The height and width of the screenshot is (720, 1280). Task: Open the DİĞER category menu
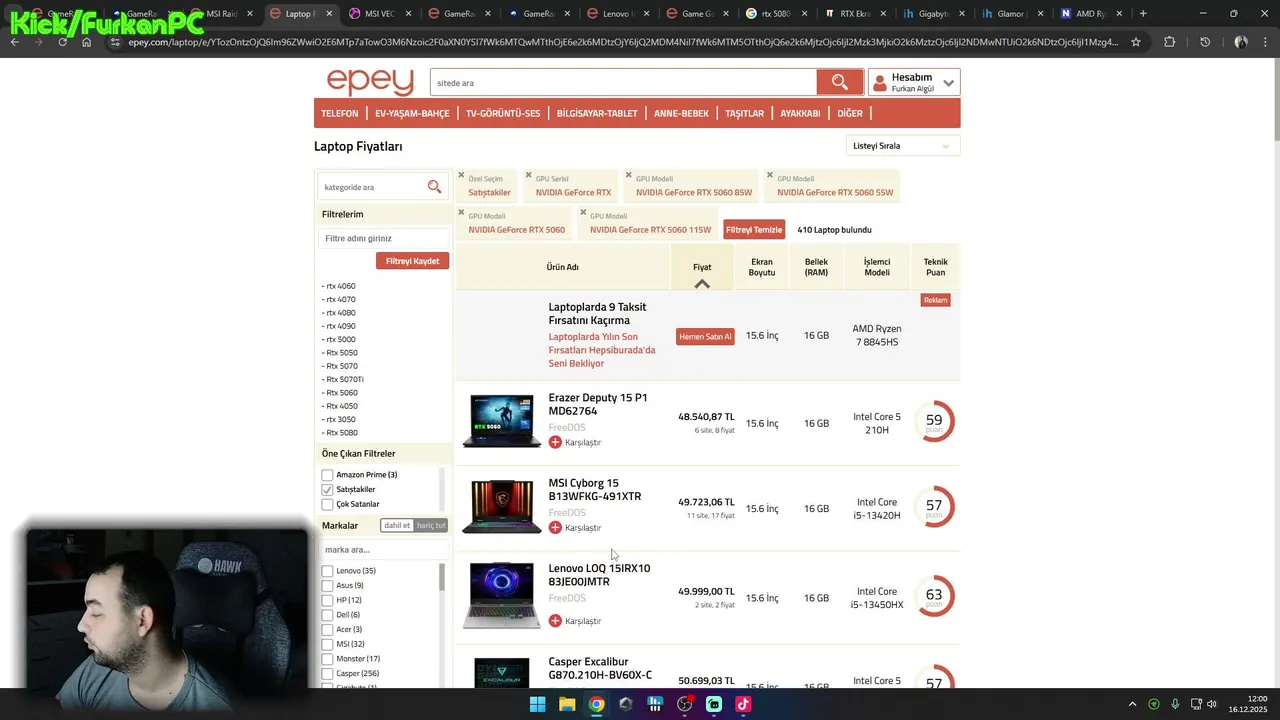click(849, 113)
